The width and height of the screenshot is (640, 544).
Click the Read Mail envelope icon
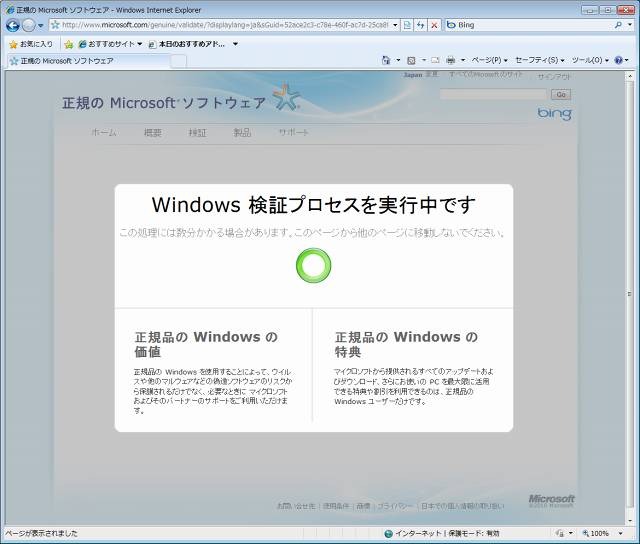[x=435, y=60]
